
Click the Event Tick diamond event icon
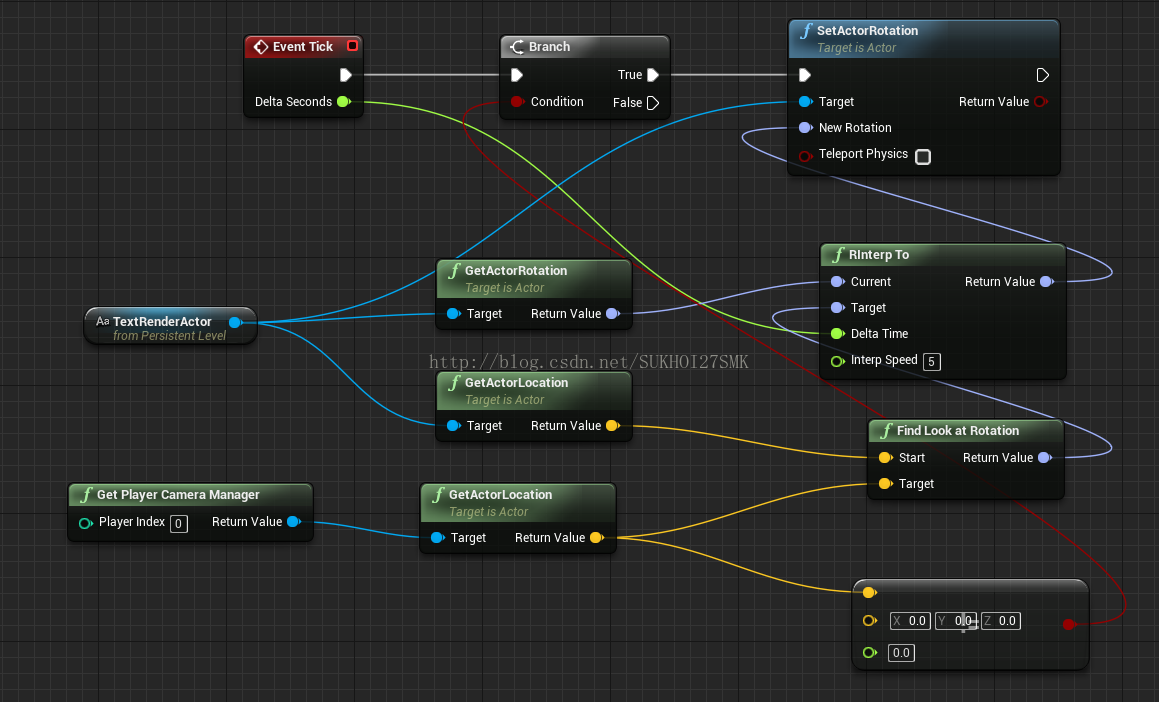261,47
